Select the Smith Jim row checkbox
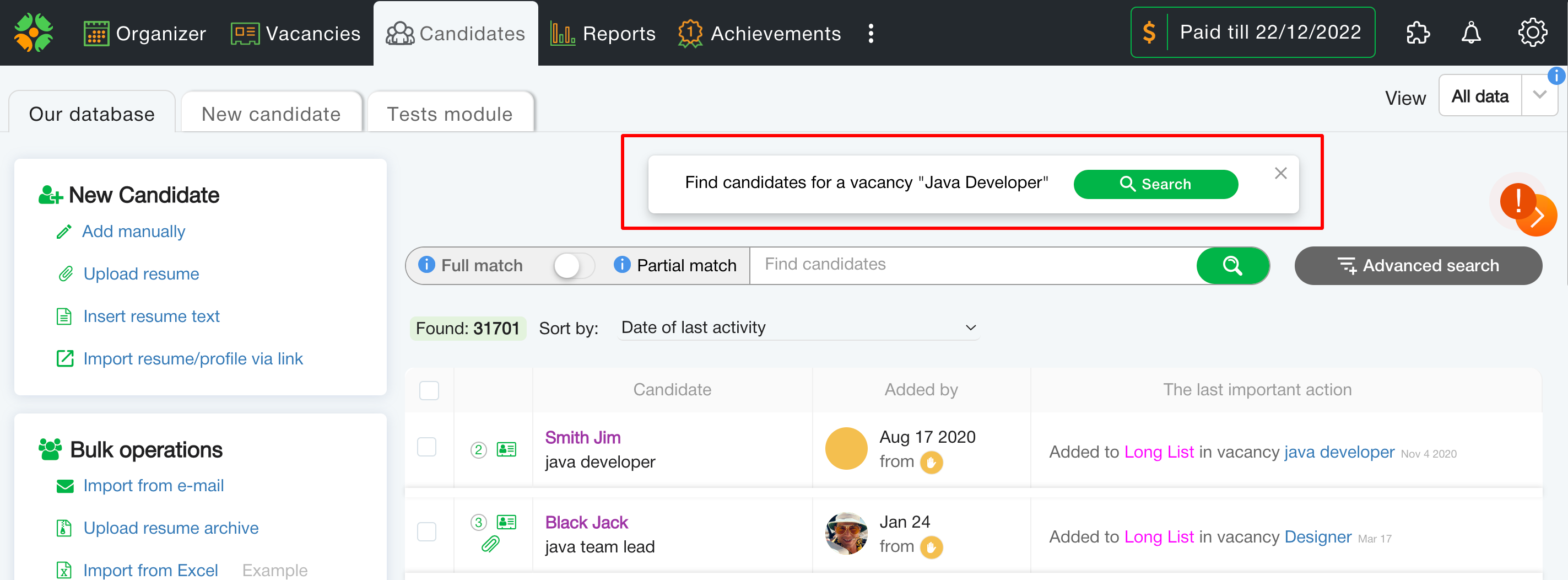Screen dimensions: 1568x580 coord(426,447)
